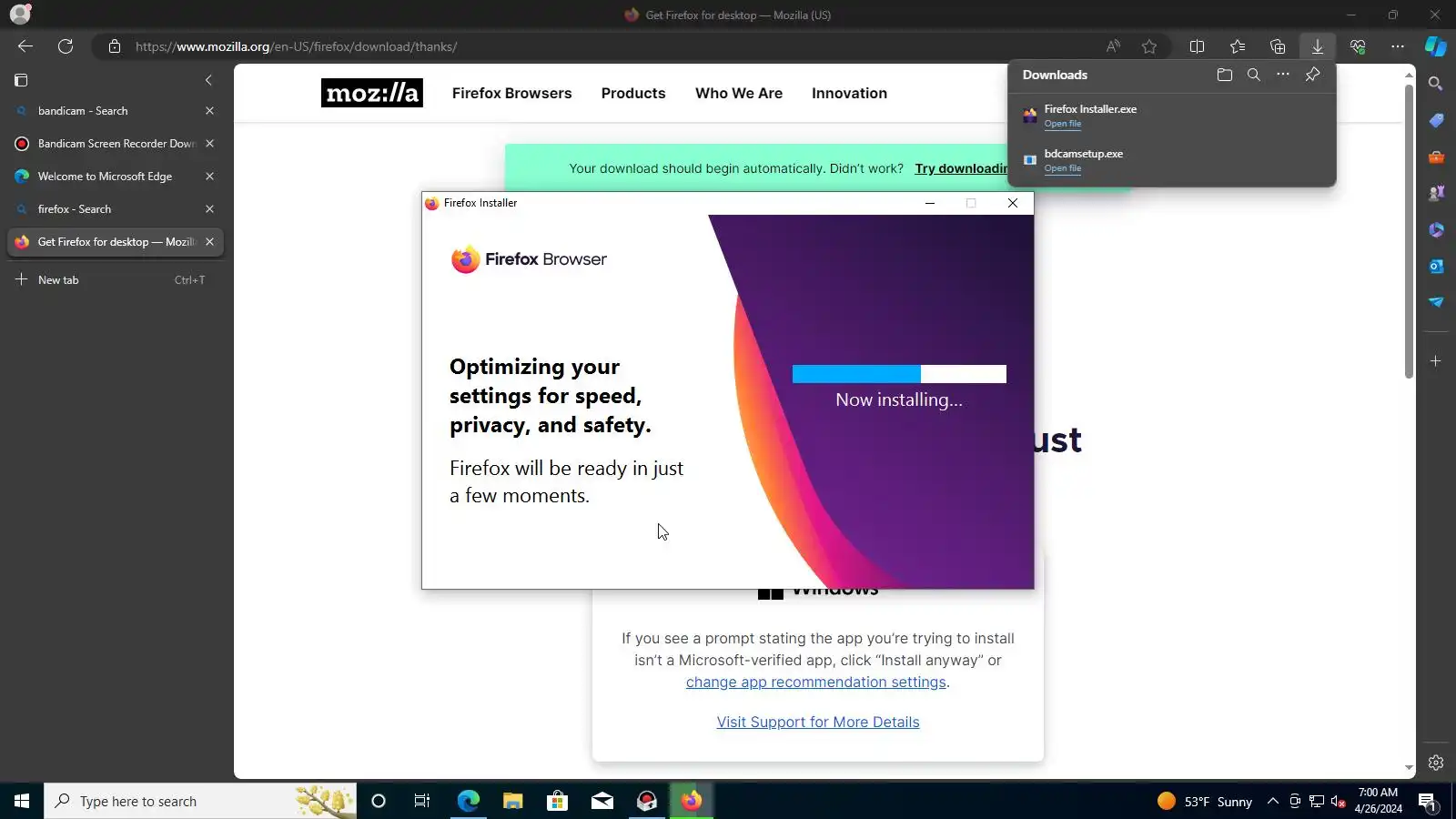Click the Mozilla logo

[372, 93]
